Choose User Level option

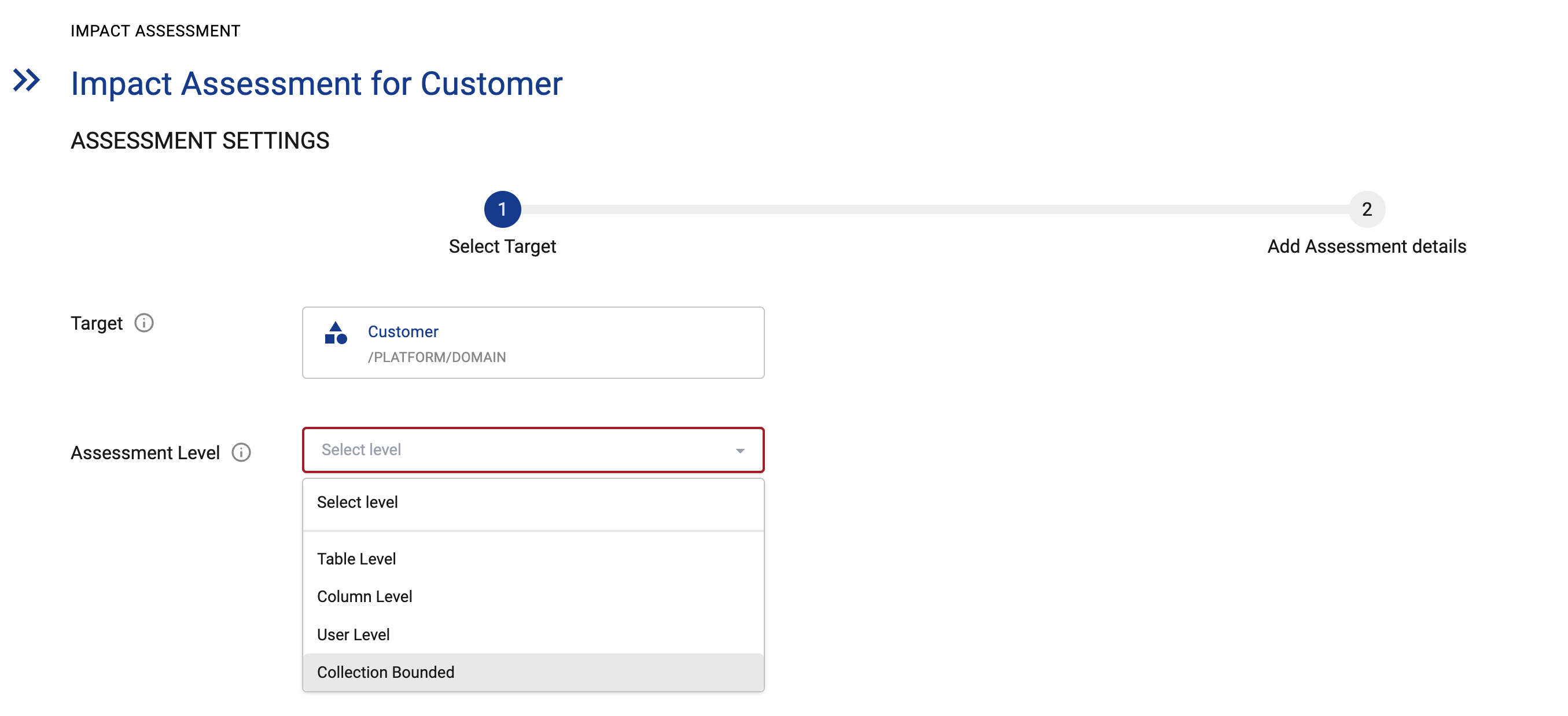[x=353, y=634]
